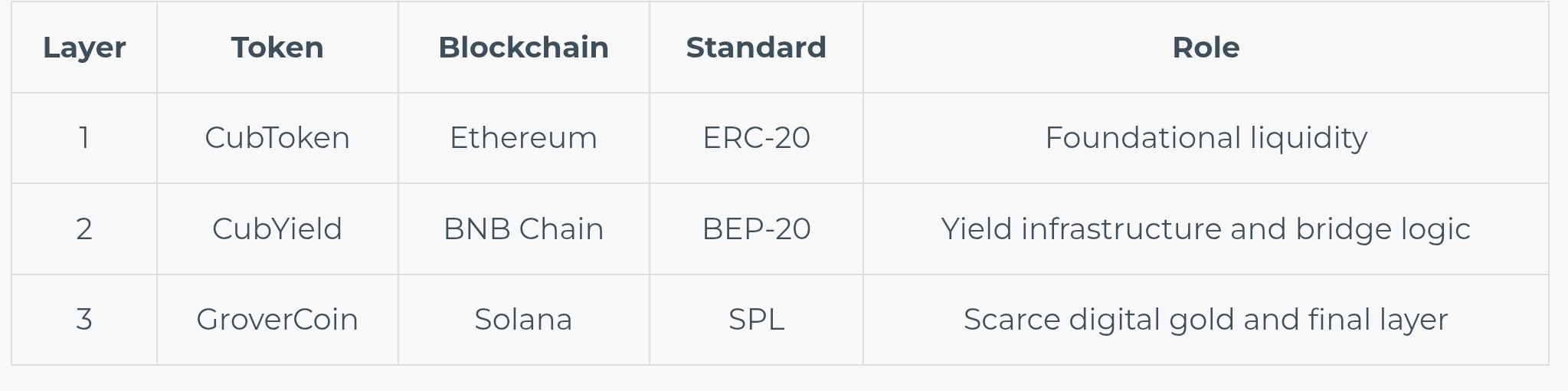Select the SPL standard cell
Image resolution: width=1568 pixels, height=391 pixels.
click(756, 320)
